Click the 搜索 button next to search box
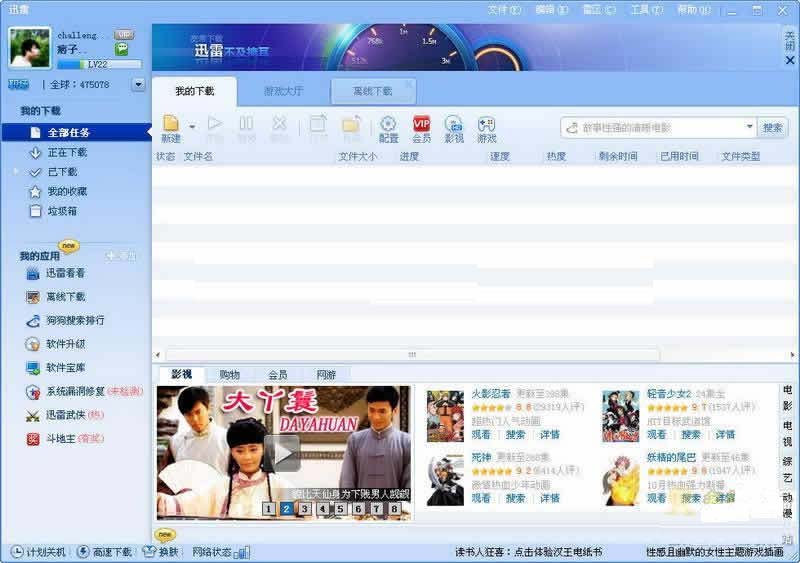 pyautogui.click(x=772, y=127)
